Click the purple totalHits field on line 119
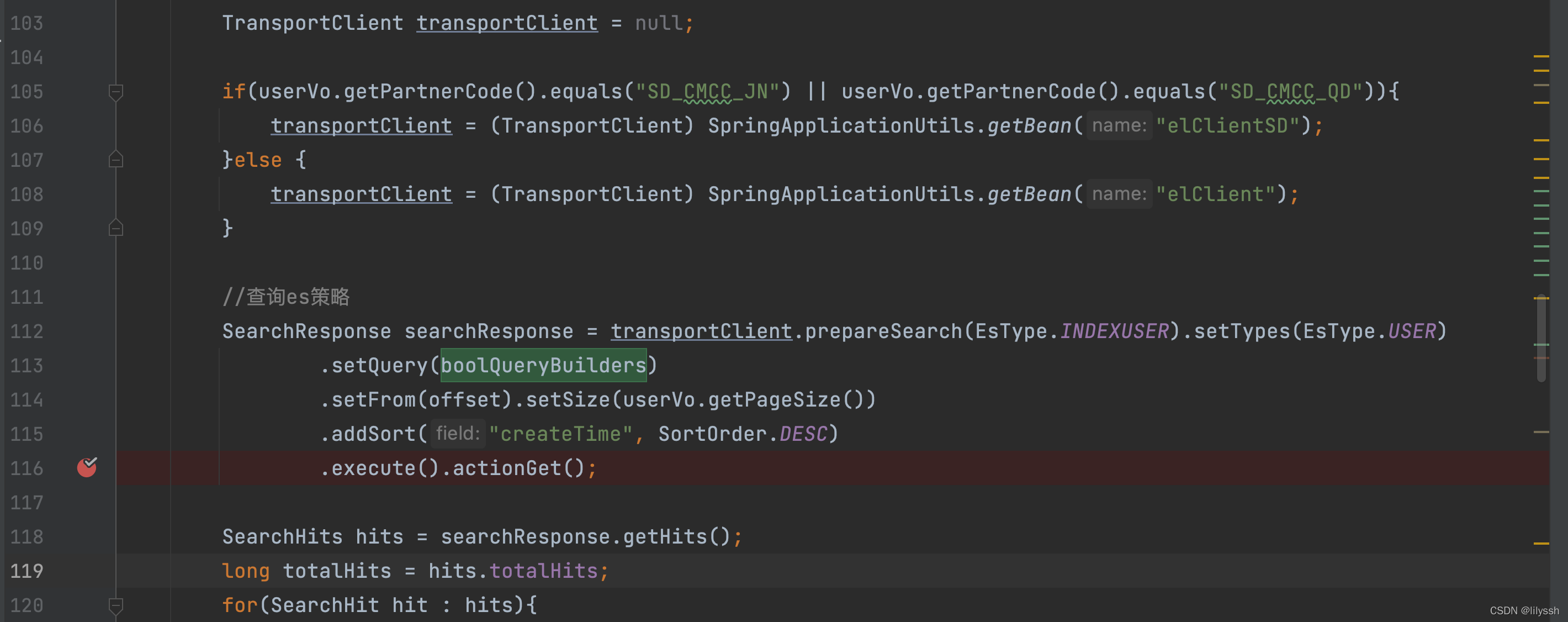Image resolution: width=1568 pixels, height=622 pixels. (x=544, y=571)
